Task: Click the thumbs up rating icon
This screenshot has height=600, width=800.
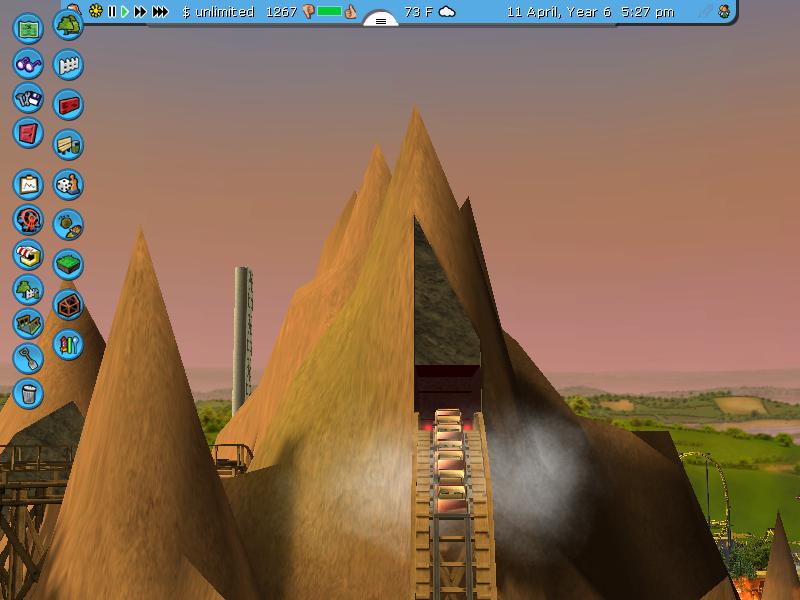Action: coord(351,11)
